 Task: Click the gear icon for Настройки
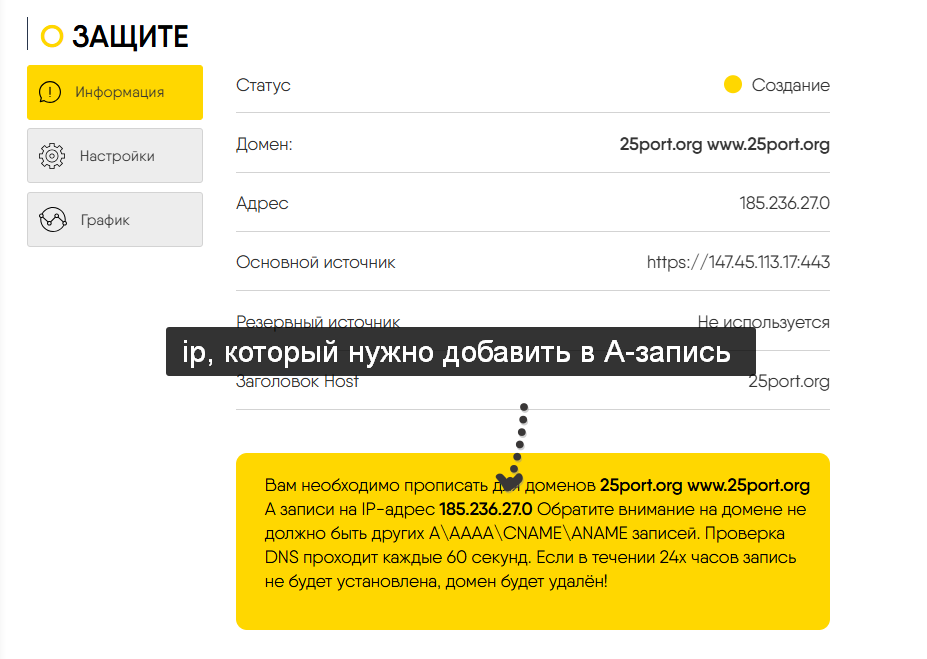52,156
